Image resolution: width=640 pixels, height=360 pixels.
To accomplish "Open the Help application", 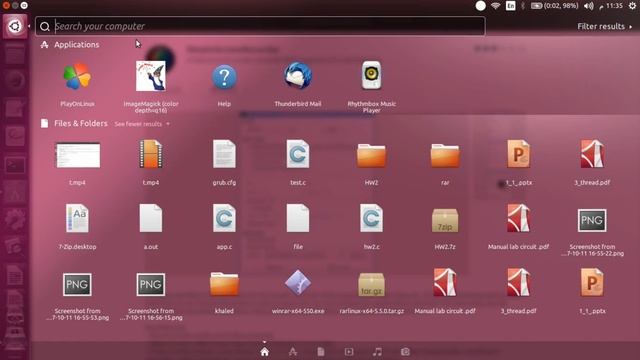I will [x=224, y=77].
